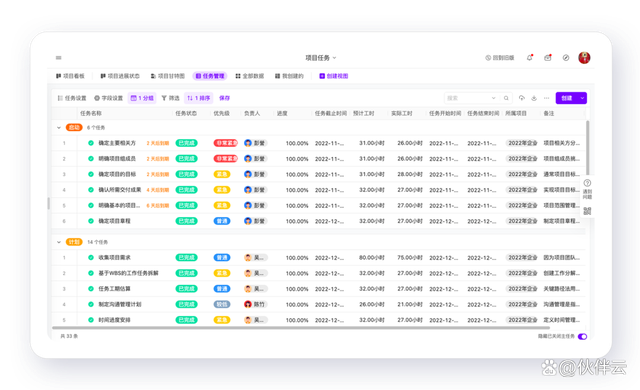Image resolution: width=640 pixels, height=390 pixels.
Task: Click 保存 save link
Action: (x=224, y=98)
